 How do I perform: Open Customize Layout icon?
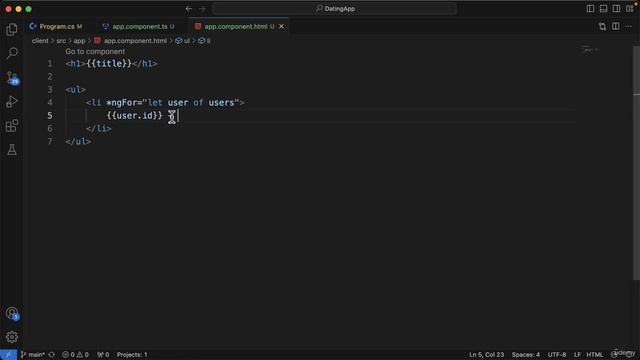(630, 9)
